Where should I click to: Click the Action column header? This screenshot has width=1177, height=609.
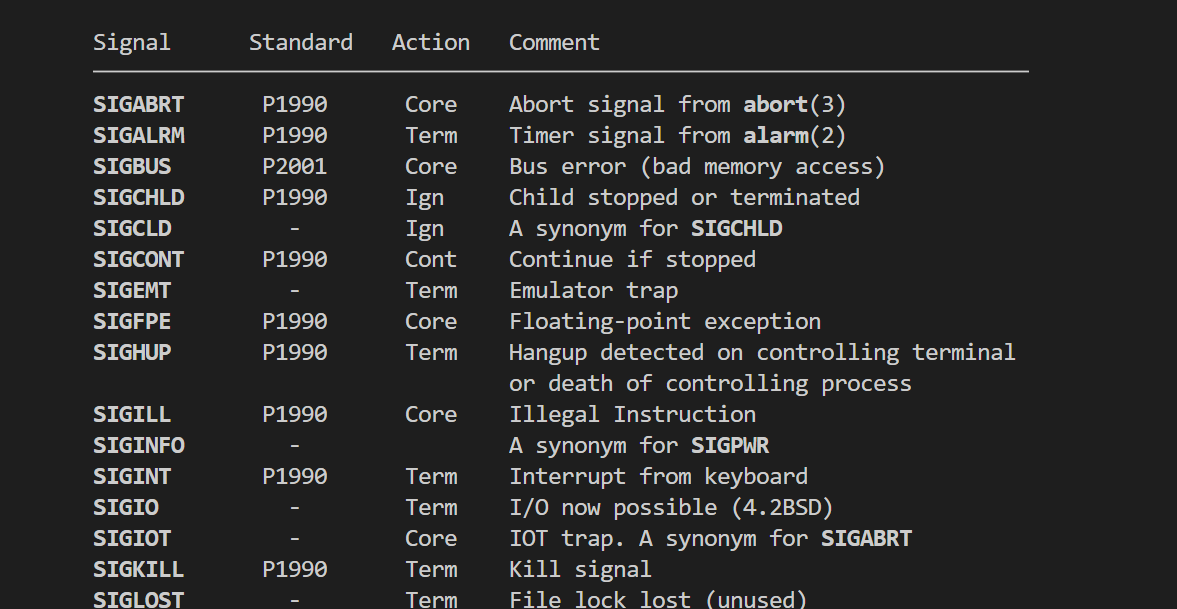pos(431,42)
